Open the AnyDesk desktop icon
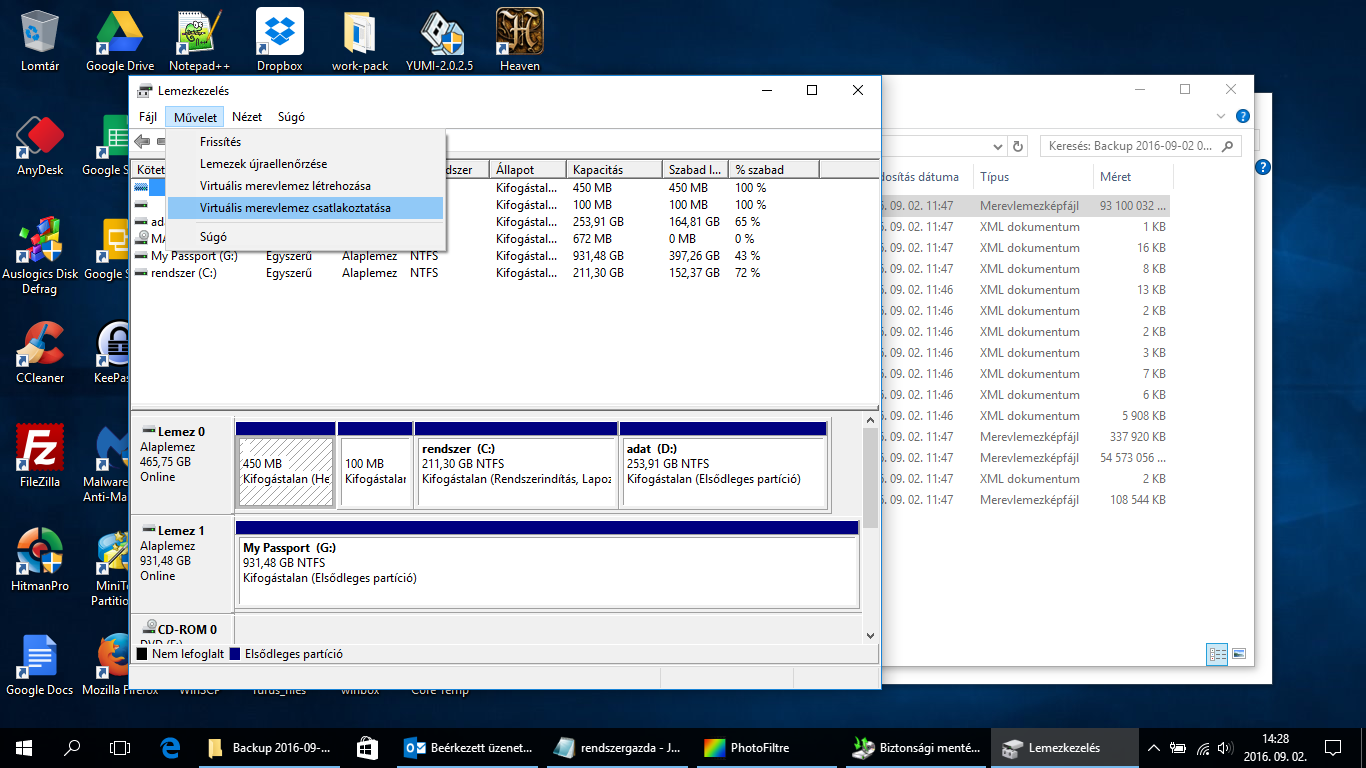 (40, 139)
